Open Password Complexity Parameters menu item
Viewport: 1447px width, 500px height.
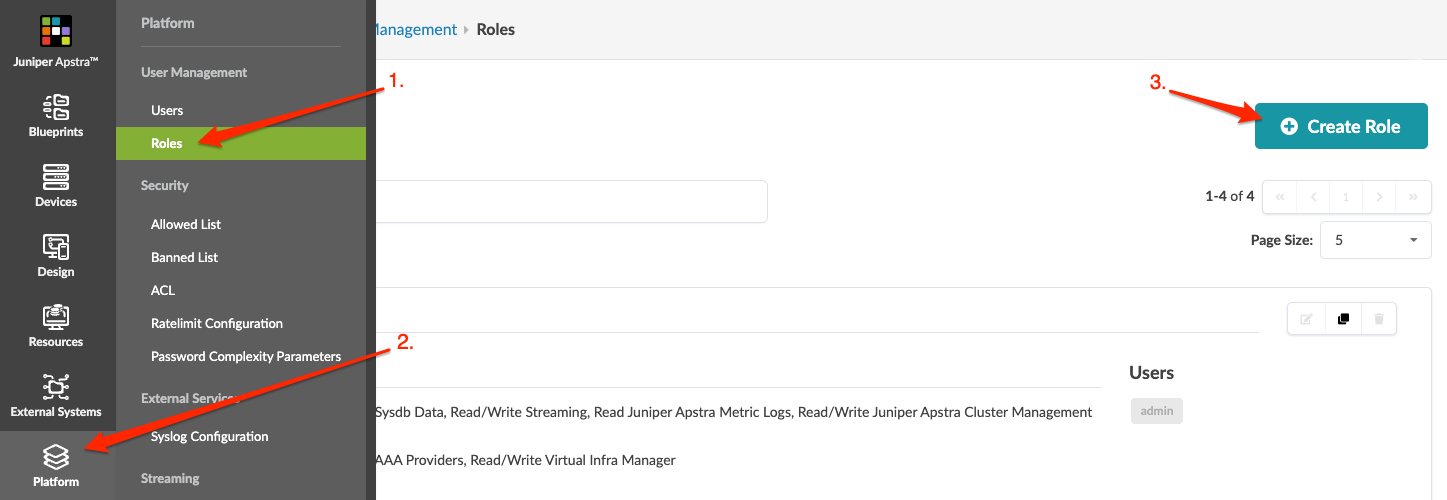(x=246, y=356)
